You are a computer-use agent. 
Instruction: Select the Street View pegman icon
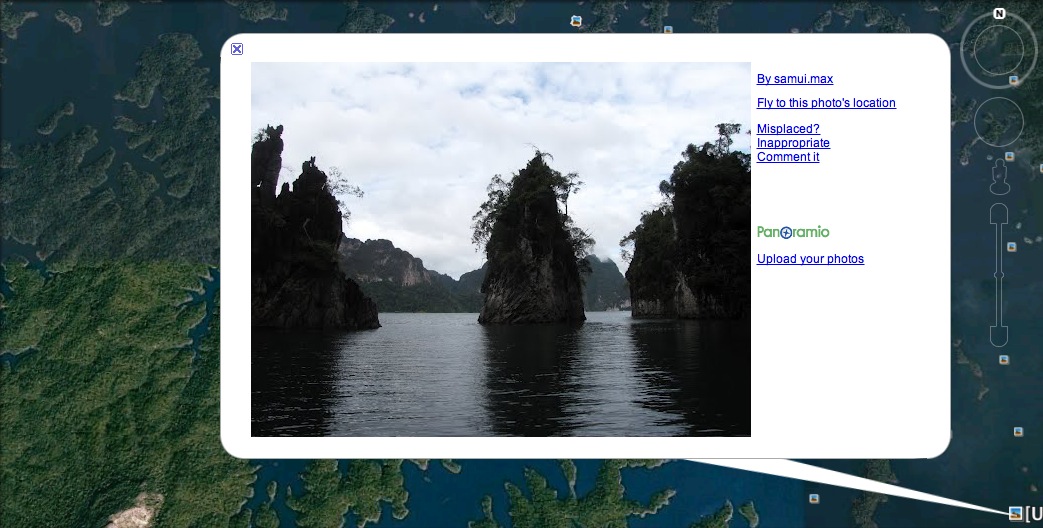pyautogui.click(x=999, y=177)
